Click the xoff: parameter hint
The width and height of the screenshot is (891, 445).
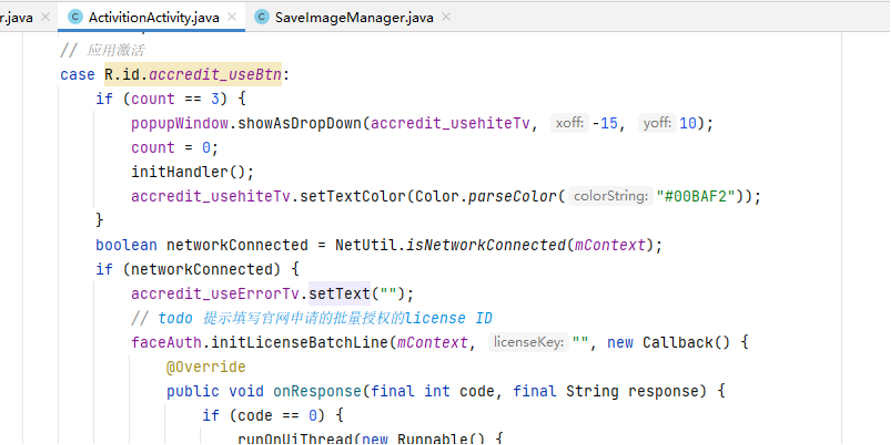pyautogui.click(x=570, y=123)
